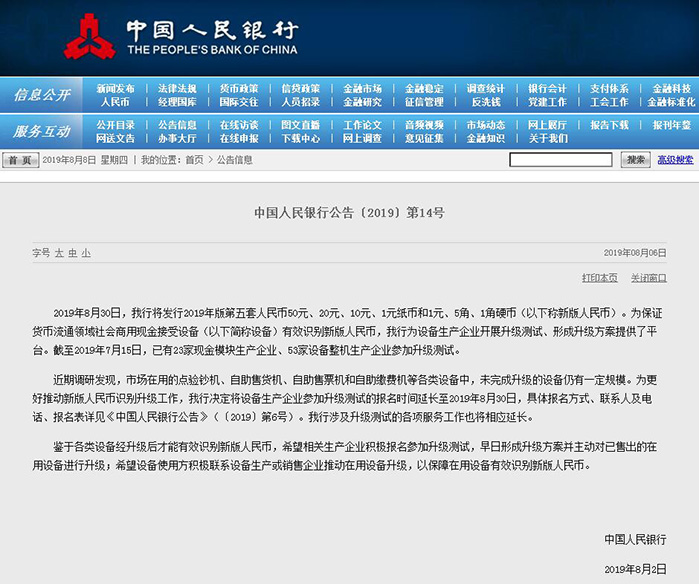Open the 公开目录 link

[115, 125]
